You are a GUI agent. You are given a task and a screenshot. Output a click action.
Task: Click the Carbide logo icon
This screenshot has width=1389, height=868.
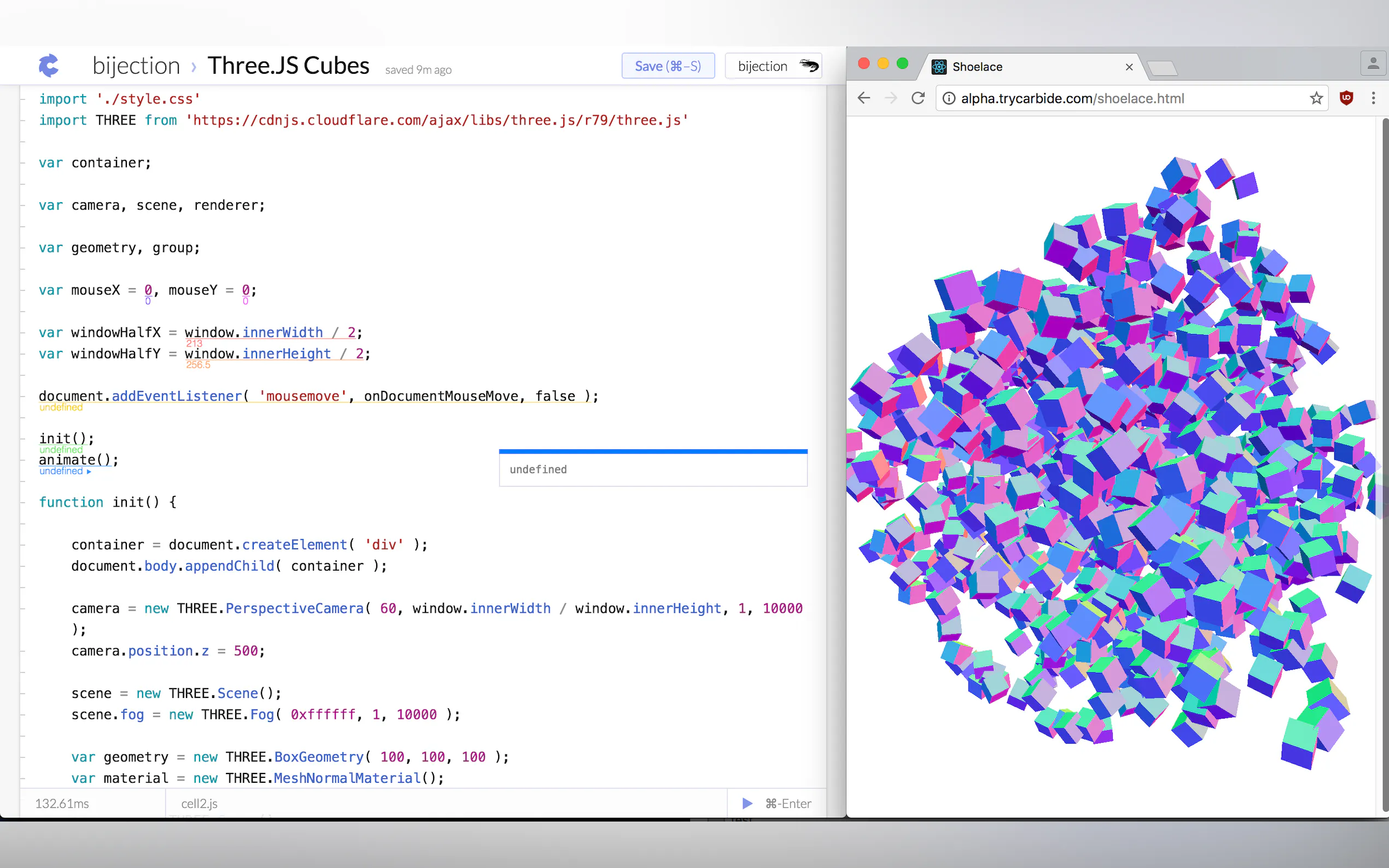pos(49,66)
